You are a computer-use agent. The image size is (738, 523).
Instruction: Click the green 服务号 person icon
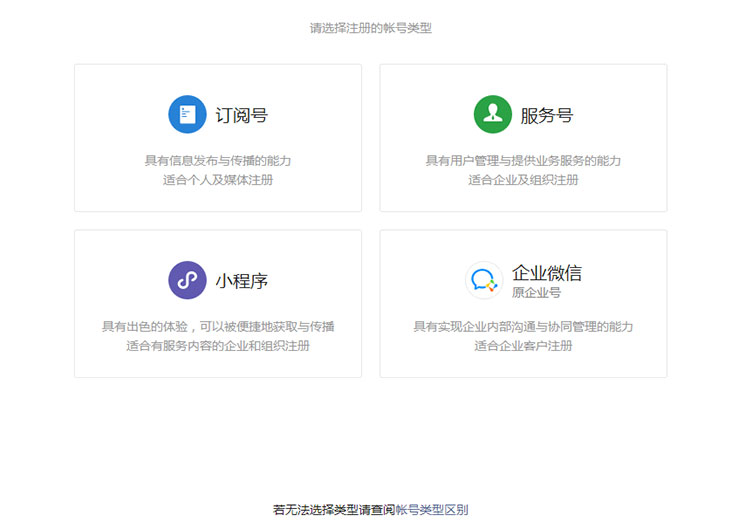(x=492, y=115)
